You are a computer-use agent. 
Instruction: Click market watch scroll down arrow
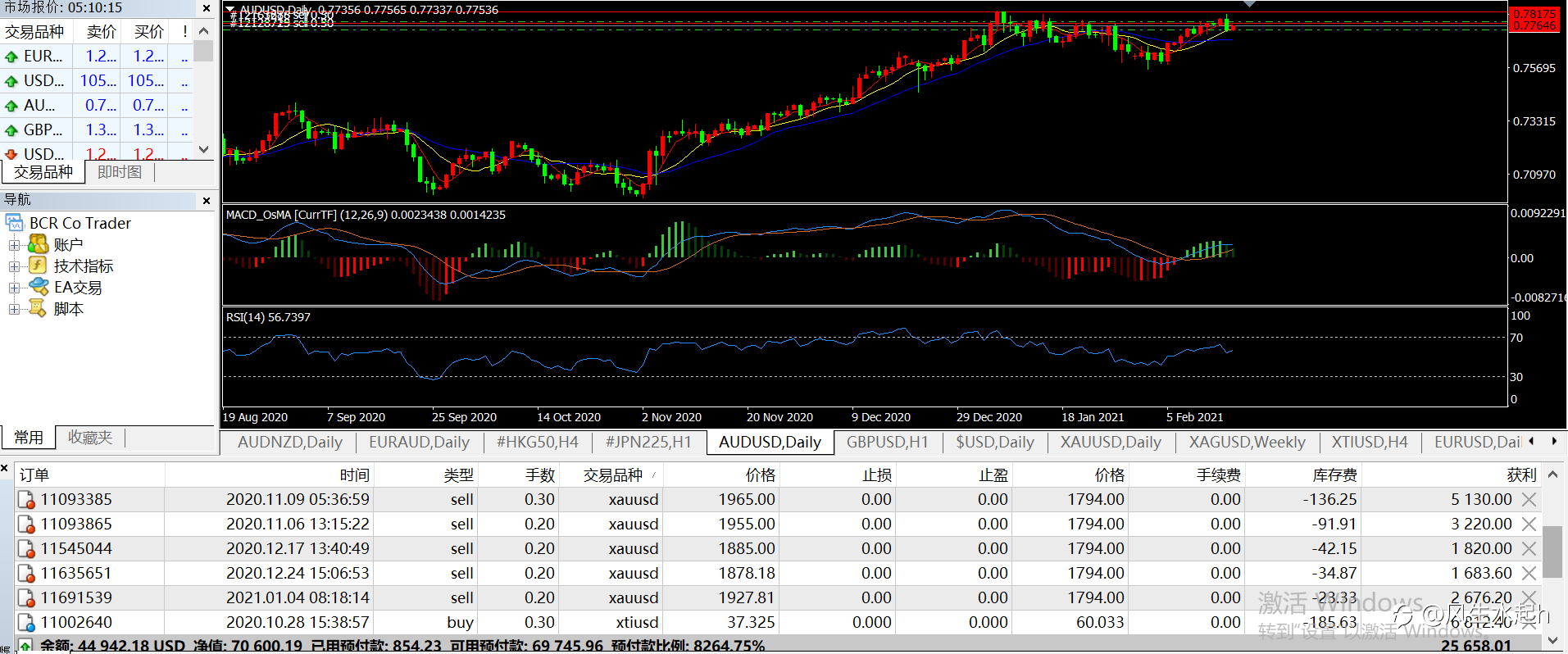coord(204,150)
